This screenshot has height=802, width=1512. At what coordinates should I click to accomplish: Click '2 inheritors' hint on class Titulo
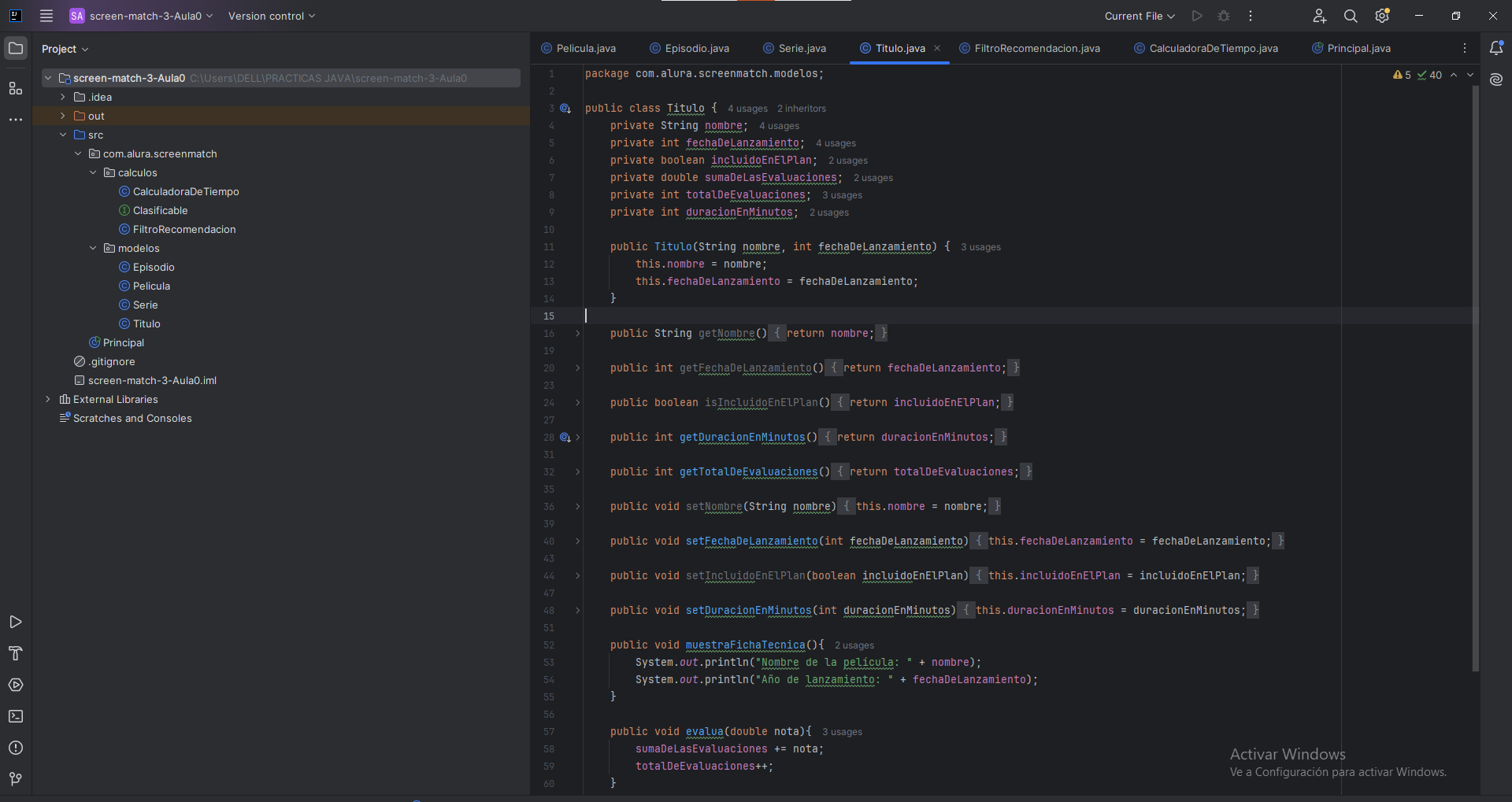(802, 109)
